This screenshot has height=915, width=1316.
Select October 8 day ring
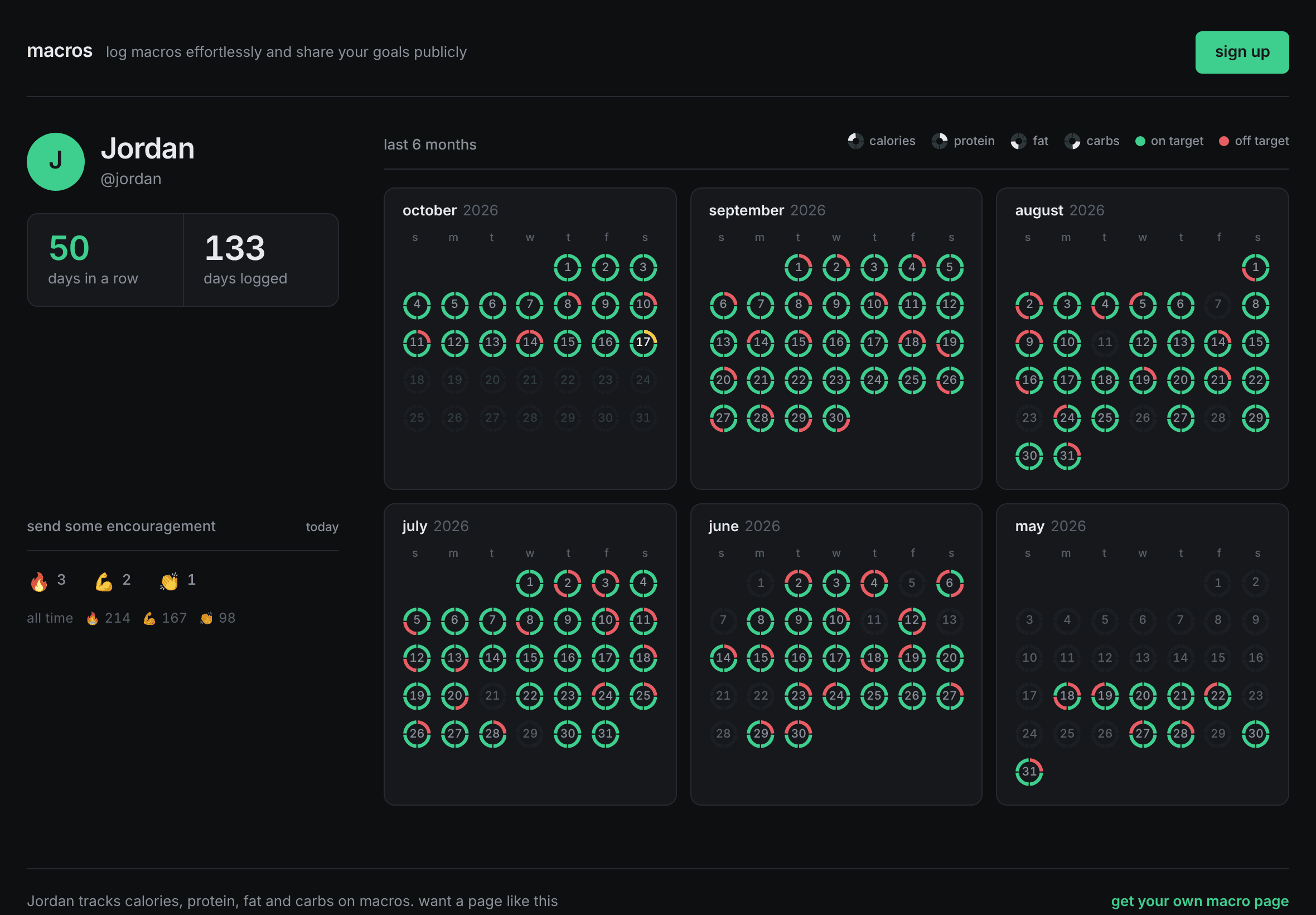pos(567,305)
